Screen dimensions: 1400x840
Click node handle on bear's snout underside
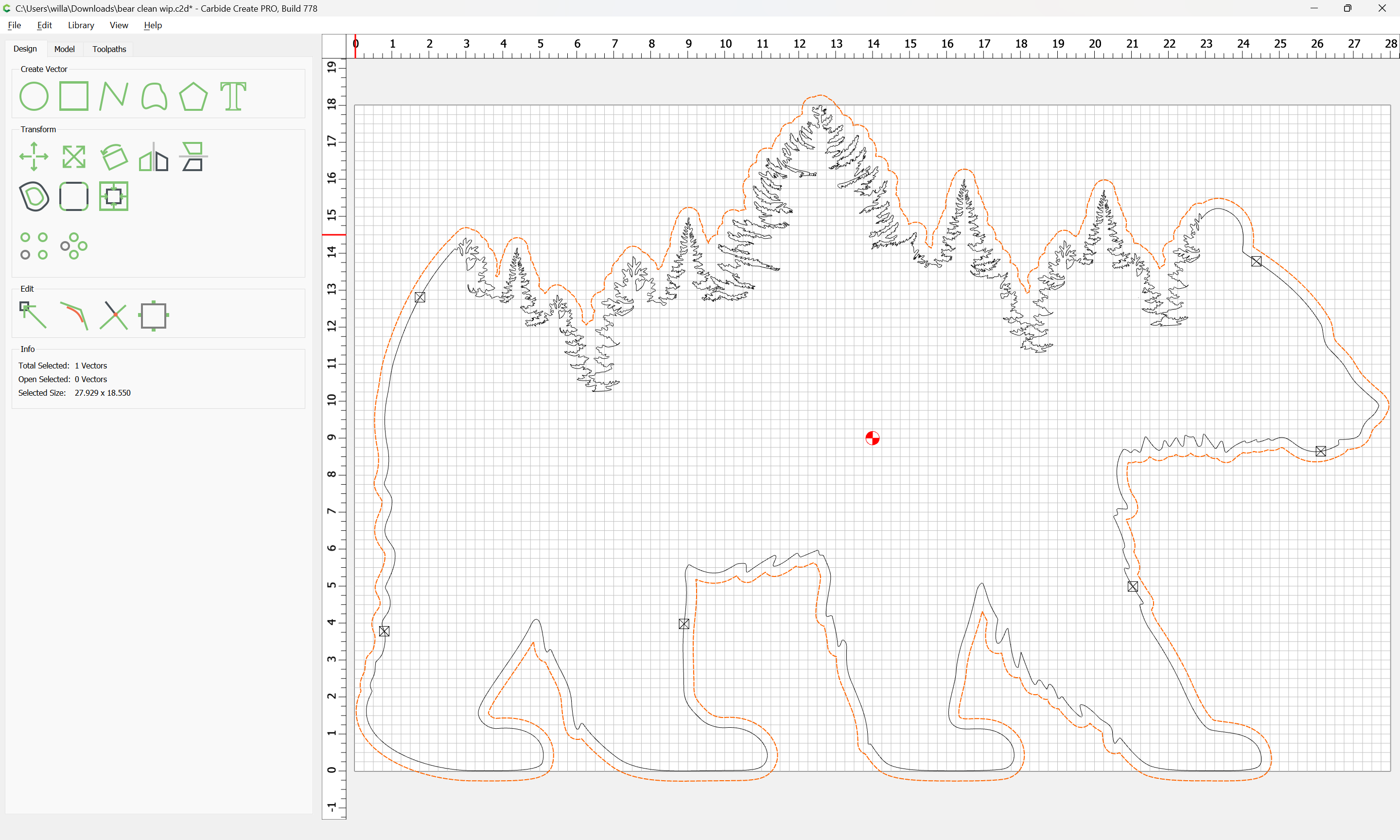point(1321,451)
